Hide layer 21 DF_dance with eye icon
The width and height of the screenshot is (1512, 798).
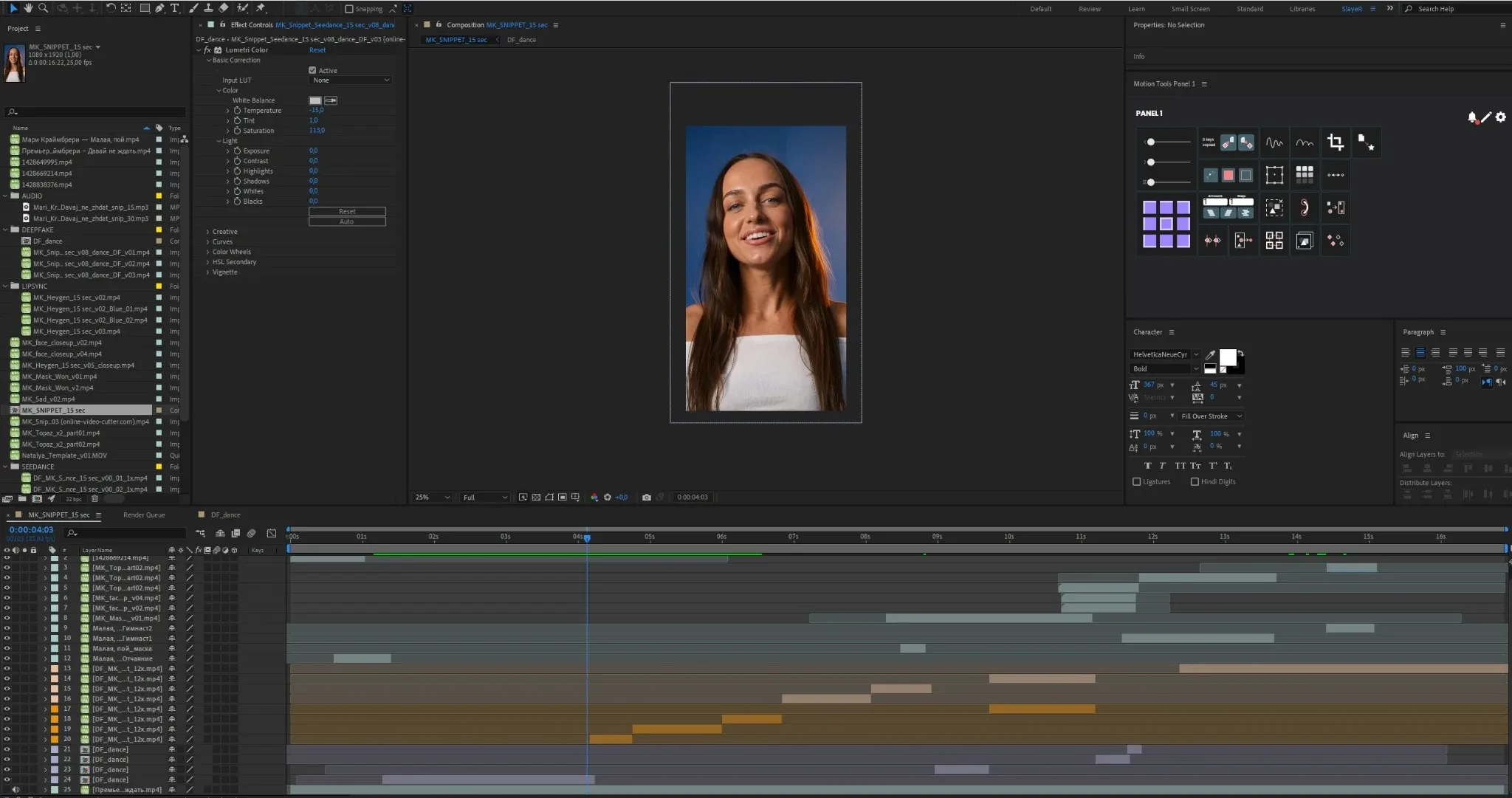click(7, 749)
